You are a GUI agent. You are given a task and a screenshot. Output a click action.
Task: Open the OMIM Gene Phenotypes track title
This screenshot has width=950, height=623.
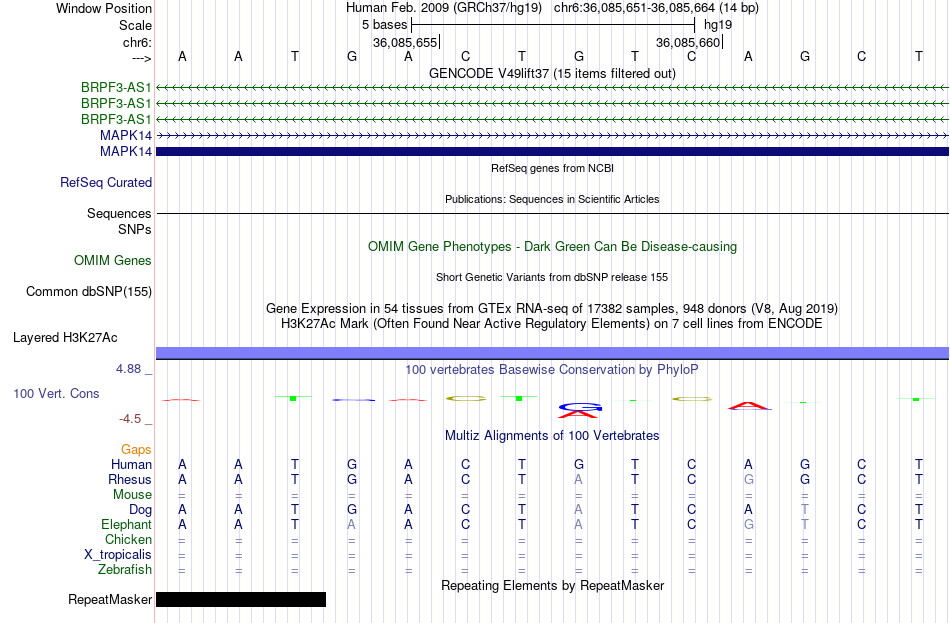tap(552, 247)
